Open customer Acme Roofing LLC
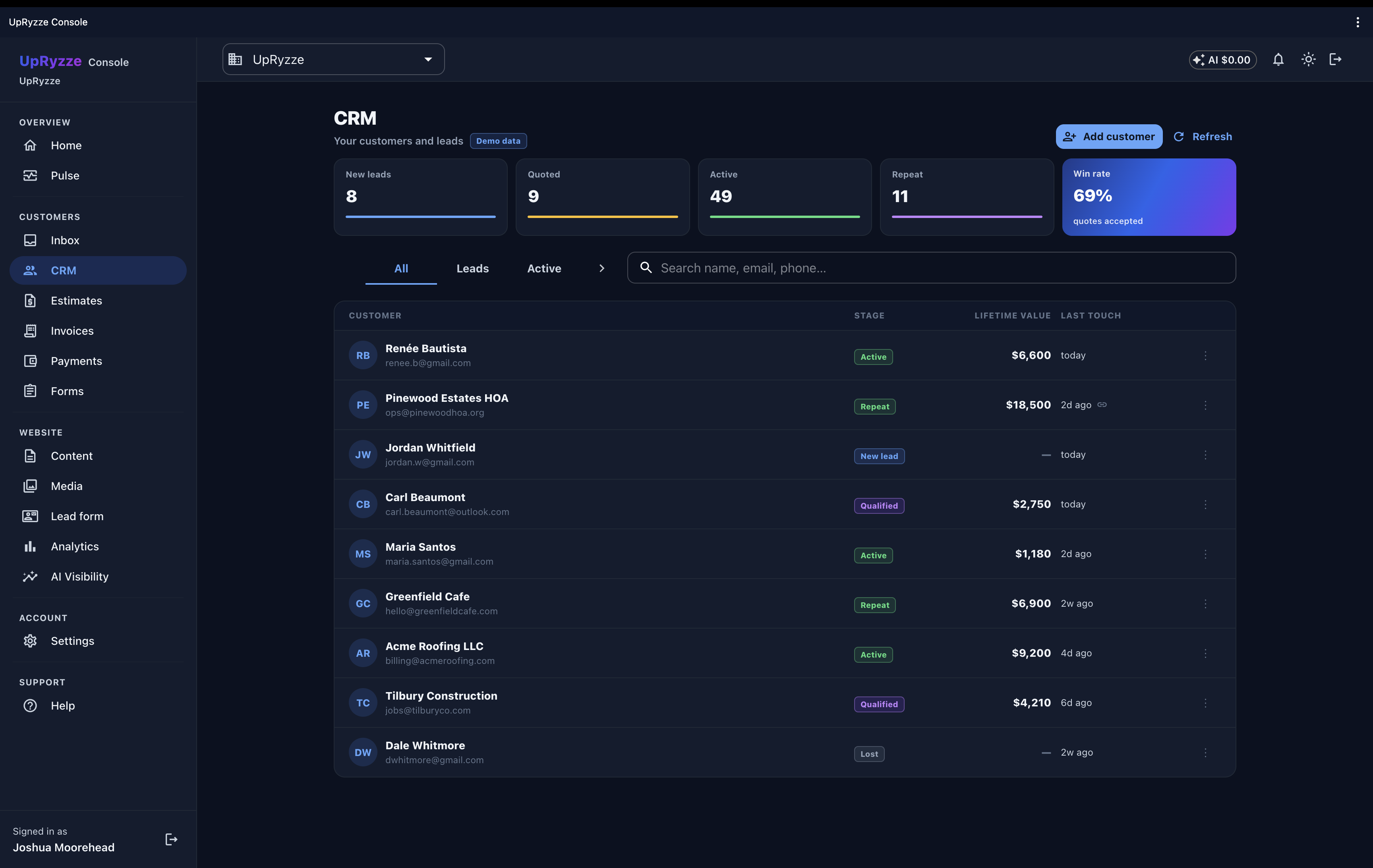The image size is (1373, 868). click(x=785, y=653)
